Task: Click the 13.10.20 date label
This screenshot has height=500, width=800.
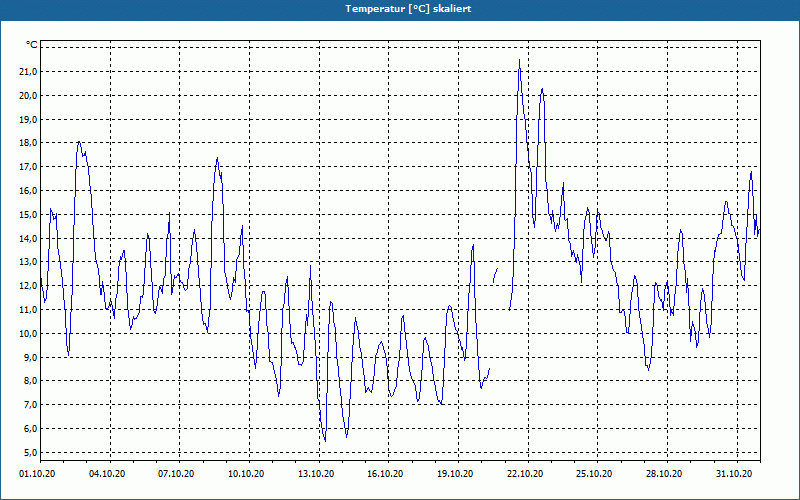Action: click(x=316, y=474)
